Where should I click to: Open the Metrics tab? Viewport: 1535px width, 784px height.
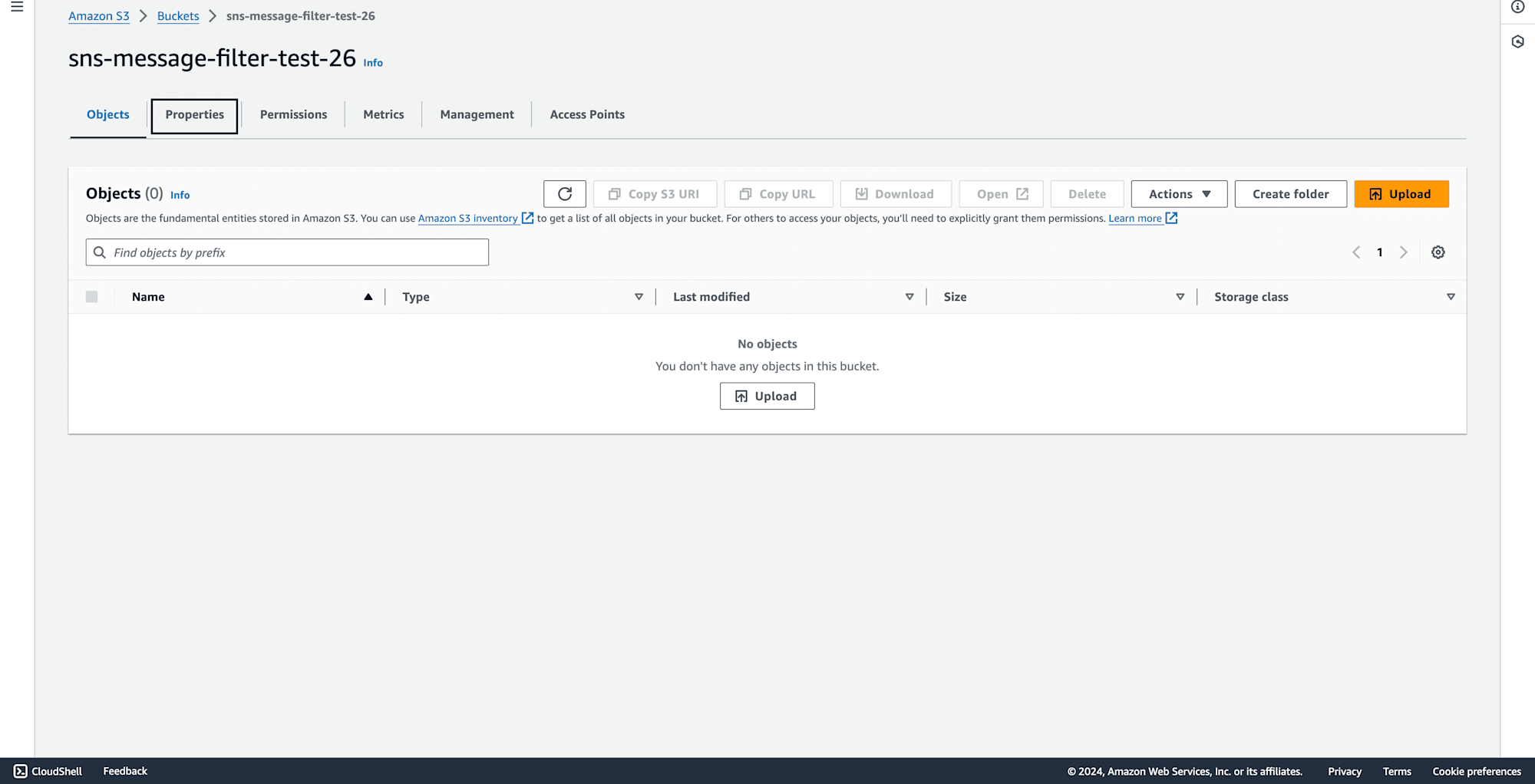tap(384, 114)
